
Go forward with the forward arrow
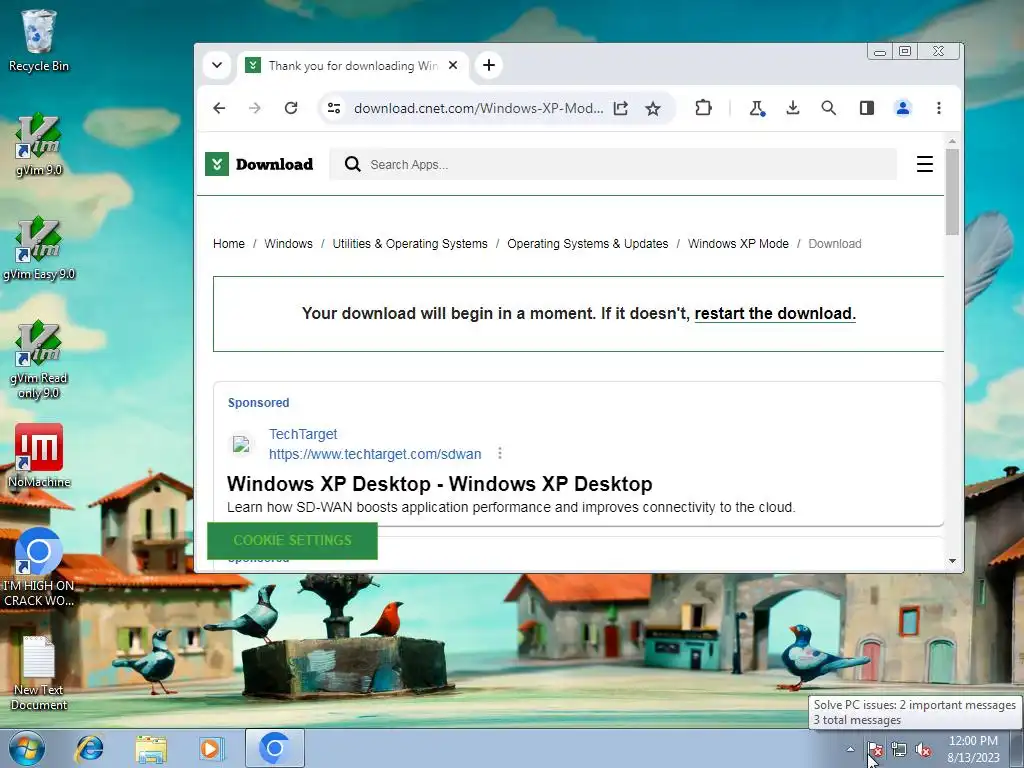pyautogui.click(x=255, y=108)
